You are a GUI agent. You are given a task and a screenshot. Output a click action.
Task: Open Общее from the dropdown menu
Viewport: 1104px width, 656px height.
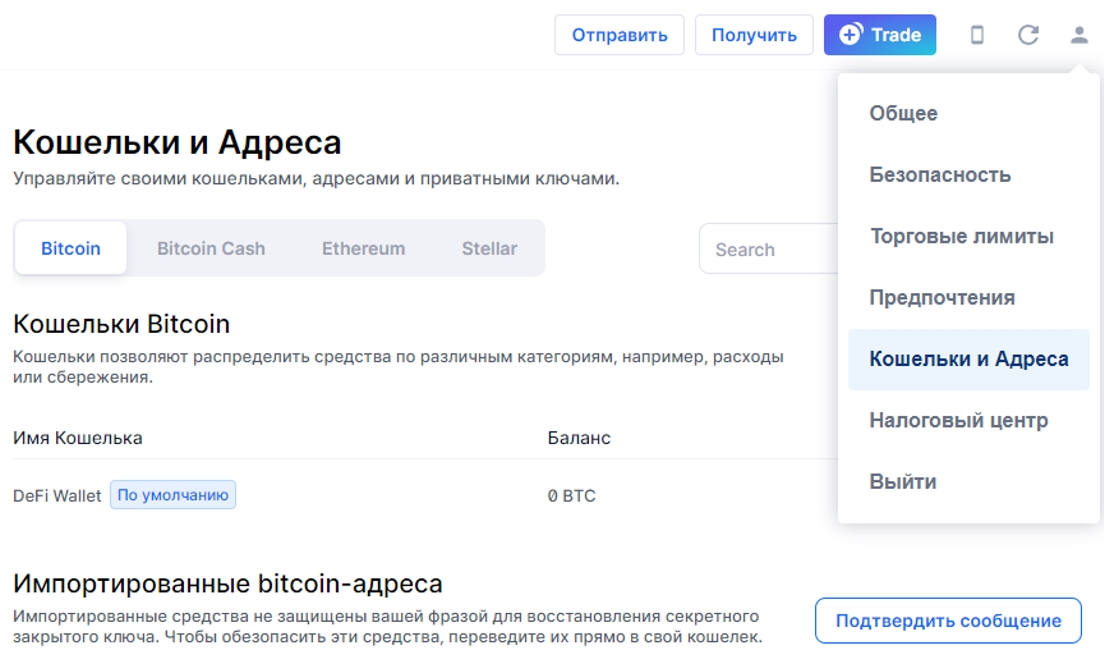click(x=969, y=113)
